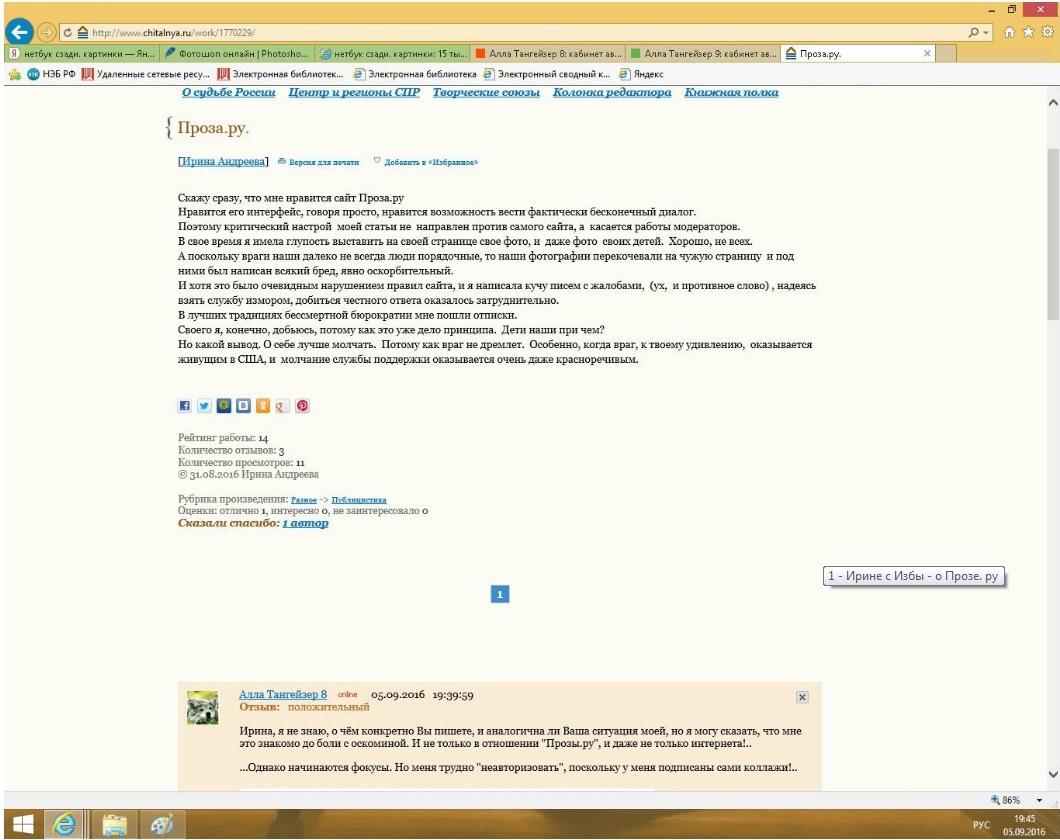This screenshot has width=1060, height=840.
Task: Click the vertical scrollbar thumb
Action: click(1053, 233)
